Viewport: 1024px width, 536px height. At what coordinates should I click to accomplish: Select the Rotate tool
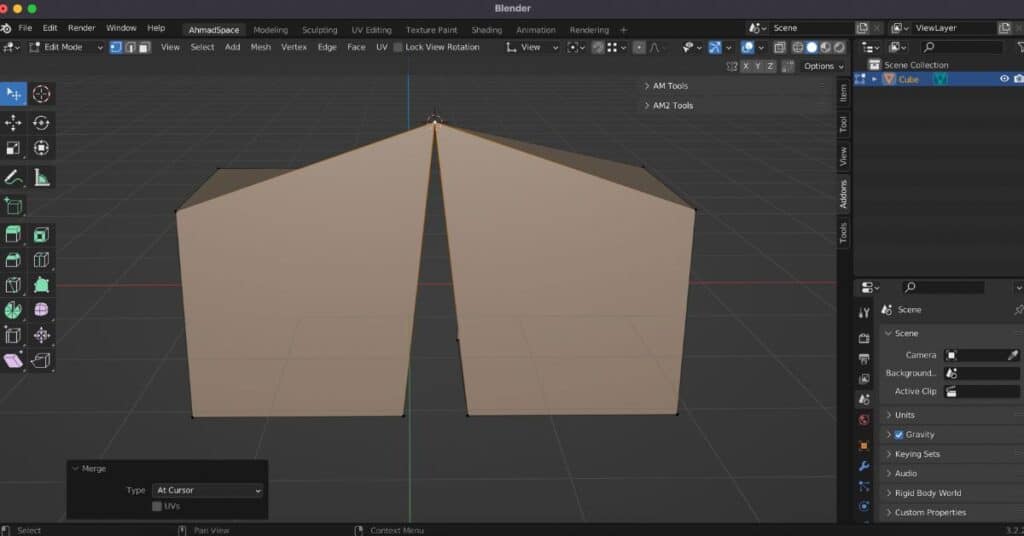coord(41,123)
